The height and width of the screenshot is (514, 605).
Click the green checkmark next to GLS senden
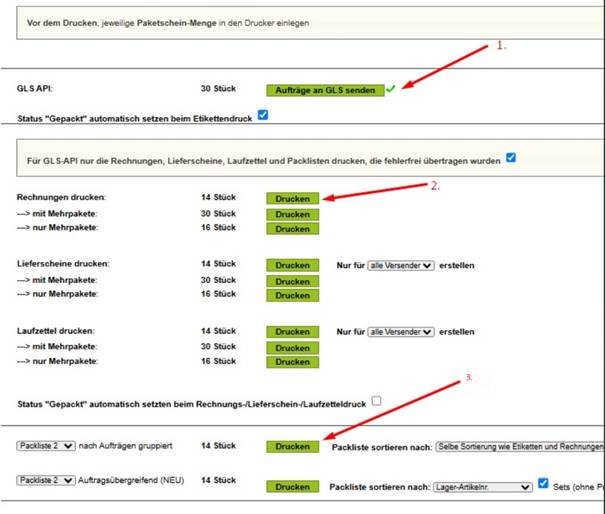[x=391, y=89]
